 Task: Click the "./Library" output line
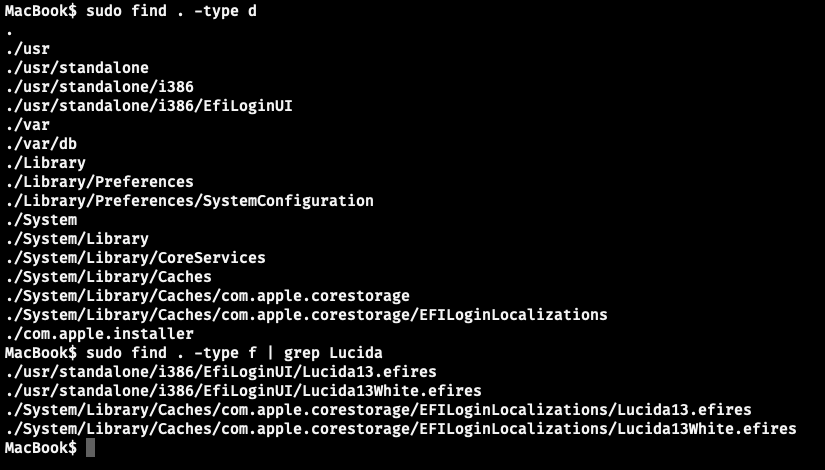(45, 163)
